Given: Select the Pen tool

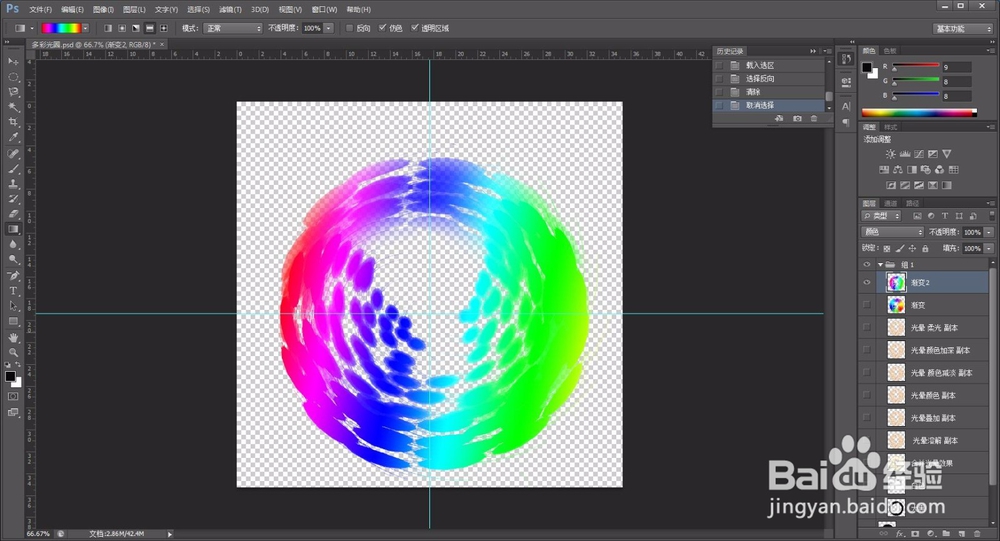Looking at the screenshot, I should pyautogui.click(x=13, y=276).
